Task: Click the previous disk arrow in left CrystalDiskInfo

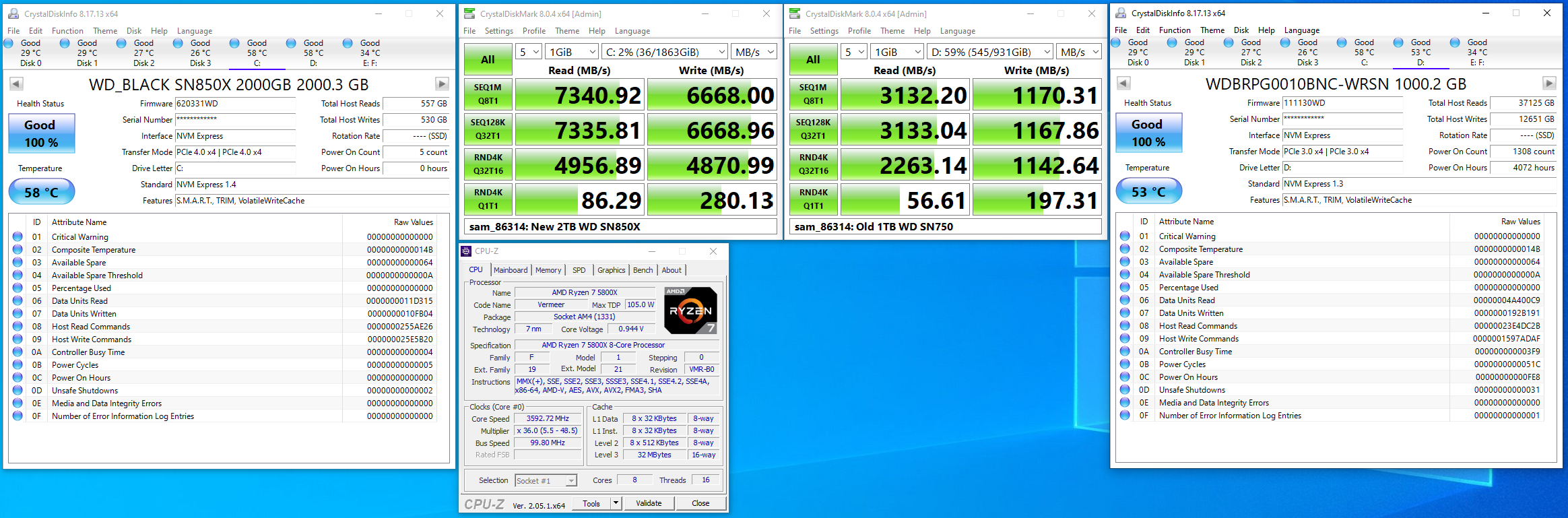Action: click(x=16, y=84)
